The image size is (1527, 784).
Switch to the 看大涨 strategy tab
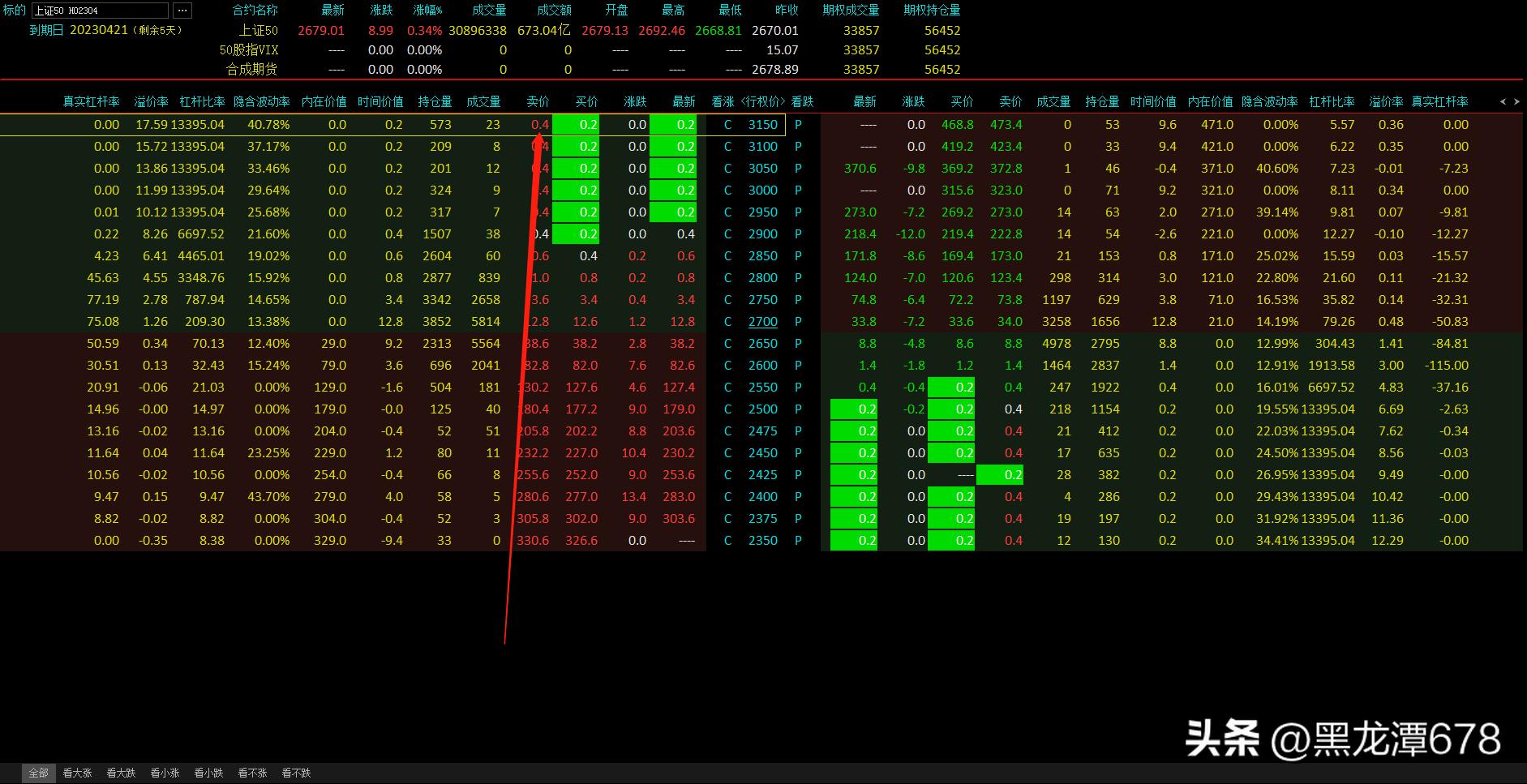click(x=77, y=773)
